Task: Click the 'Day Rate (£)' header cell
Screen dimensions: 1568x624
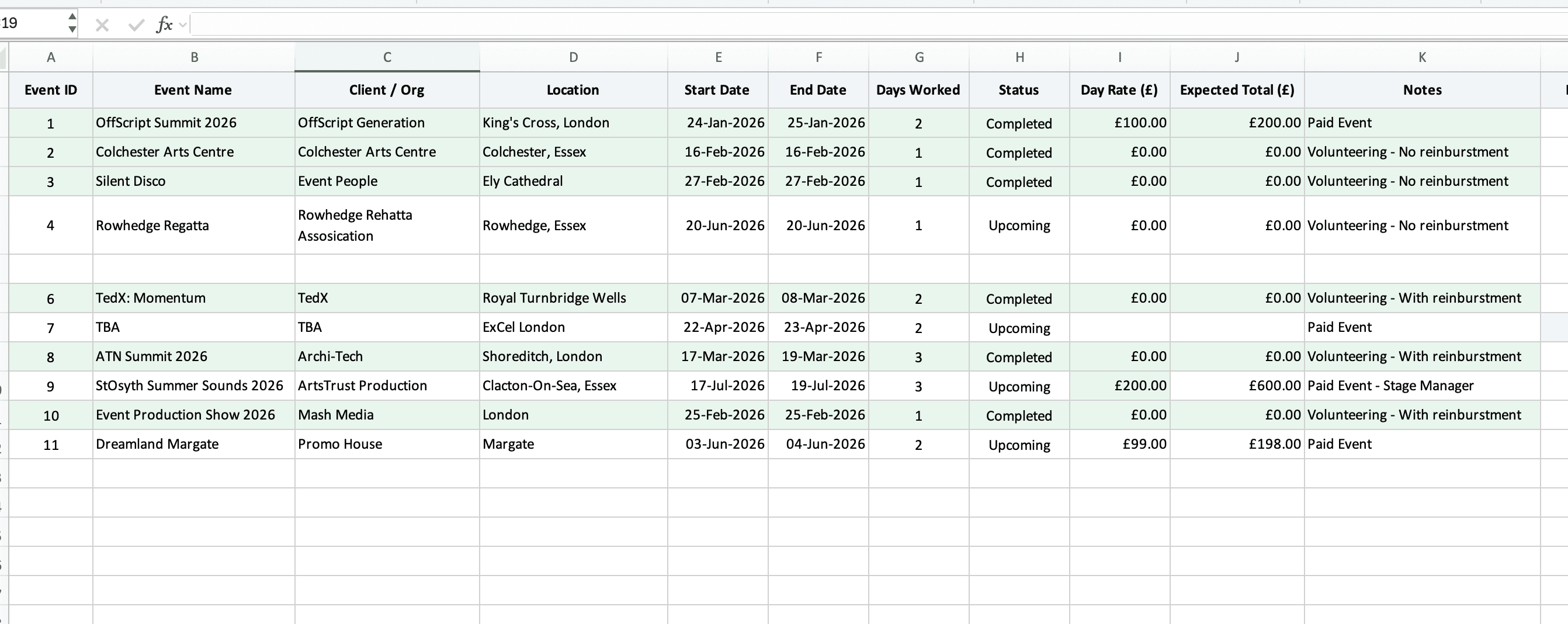Action: (x=1120, y=90)
